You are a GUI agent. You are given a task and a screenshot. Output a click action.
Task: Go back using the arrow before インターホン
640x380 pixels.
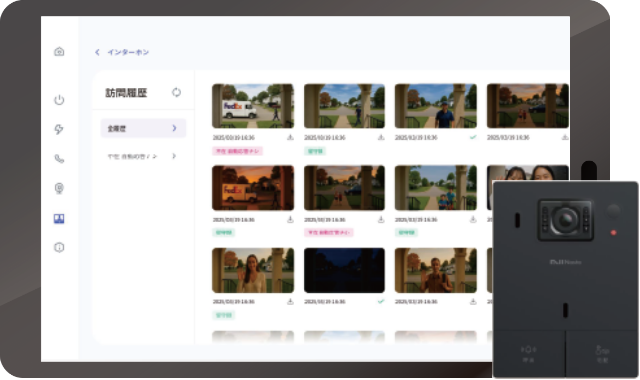(x=97, y=52)
